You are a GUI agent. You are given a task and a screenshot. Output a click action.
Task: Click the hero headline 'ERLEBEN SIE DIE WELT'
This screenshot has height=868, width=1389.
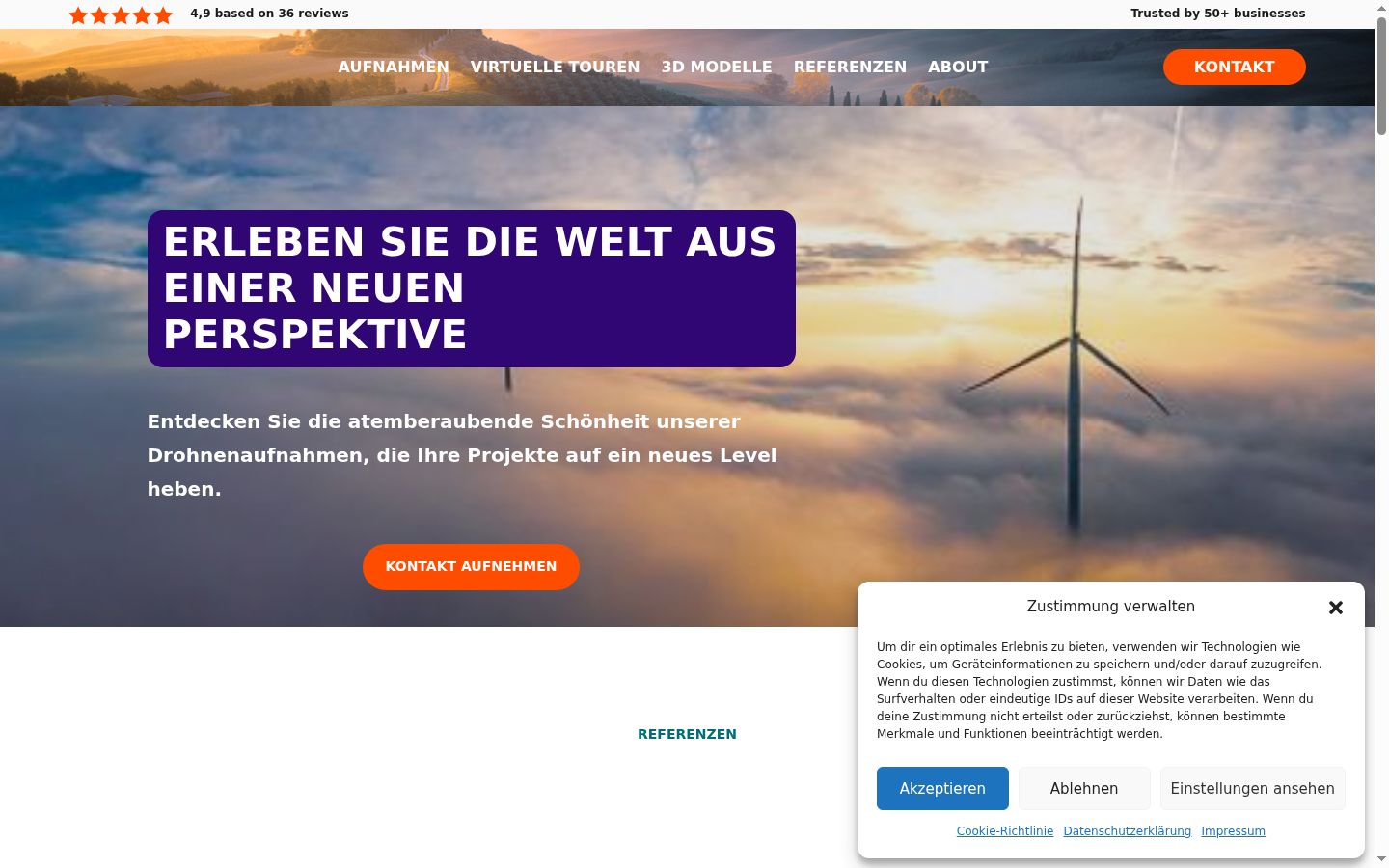(x=470, y=287)
